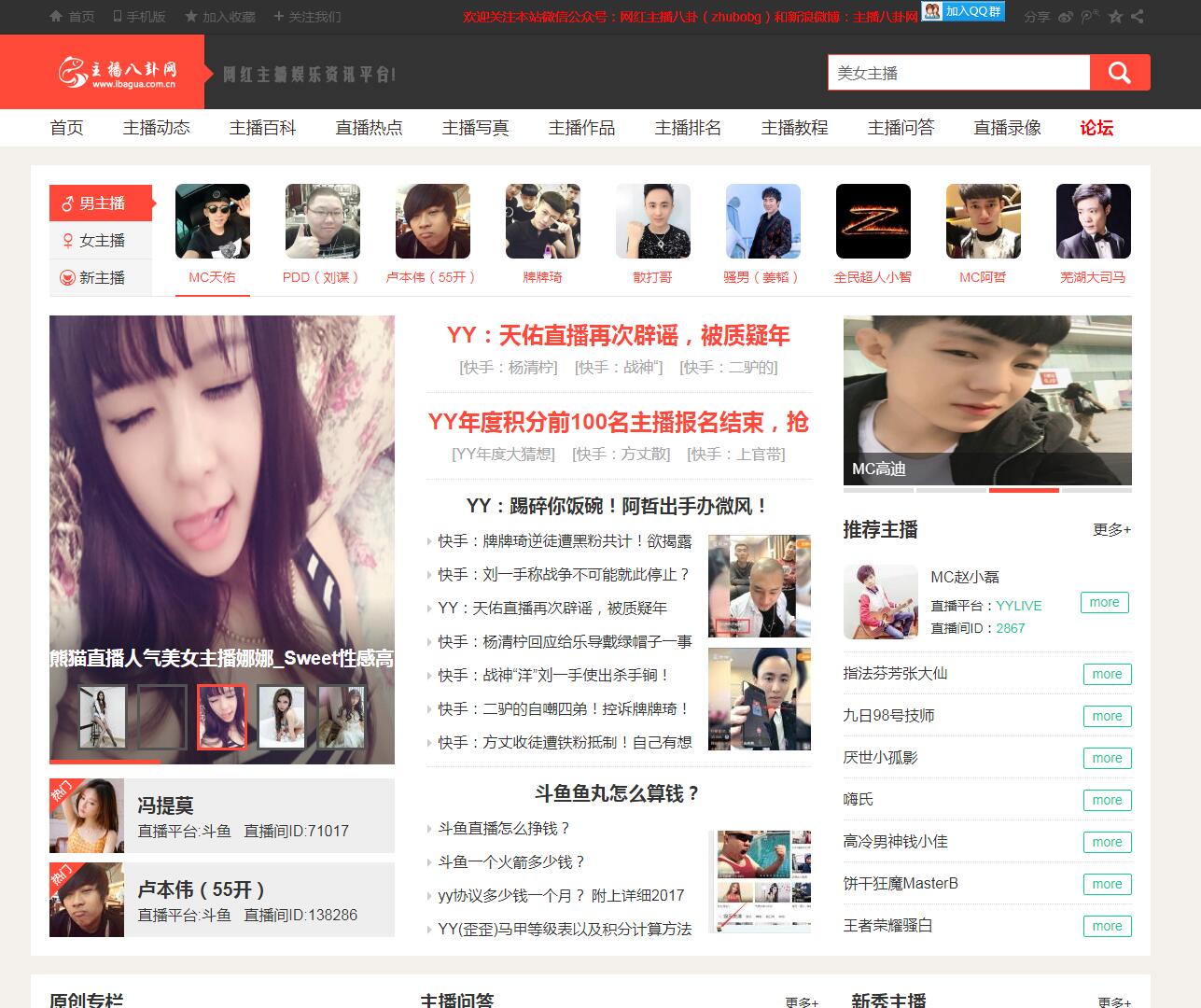This screenshot has height=1008, width=1201.
Task: Open 主播排名 in main navigation
Action: pyautogui.click(x=689, y=128)
